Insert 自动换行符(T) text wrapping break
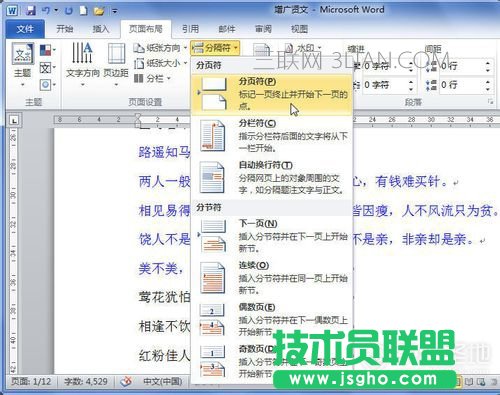 click(272, 178)
